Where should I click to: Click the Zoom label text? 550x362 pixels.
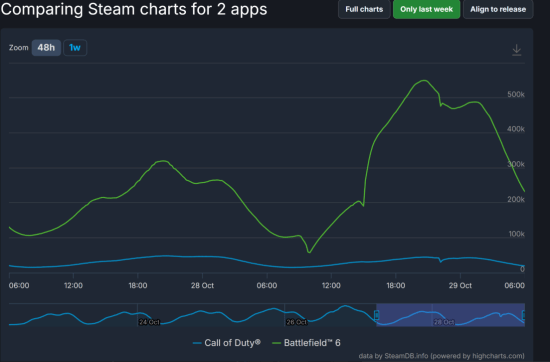click(x=19, y=48)
